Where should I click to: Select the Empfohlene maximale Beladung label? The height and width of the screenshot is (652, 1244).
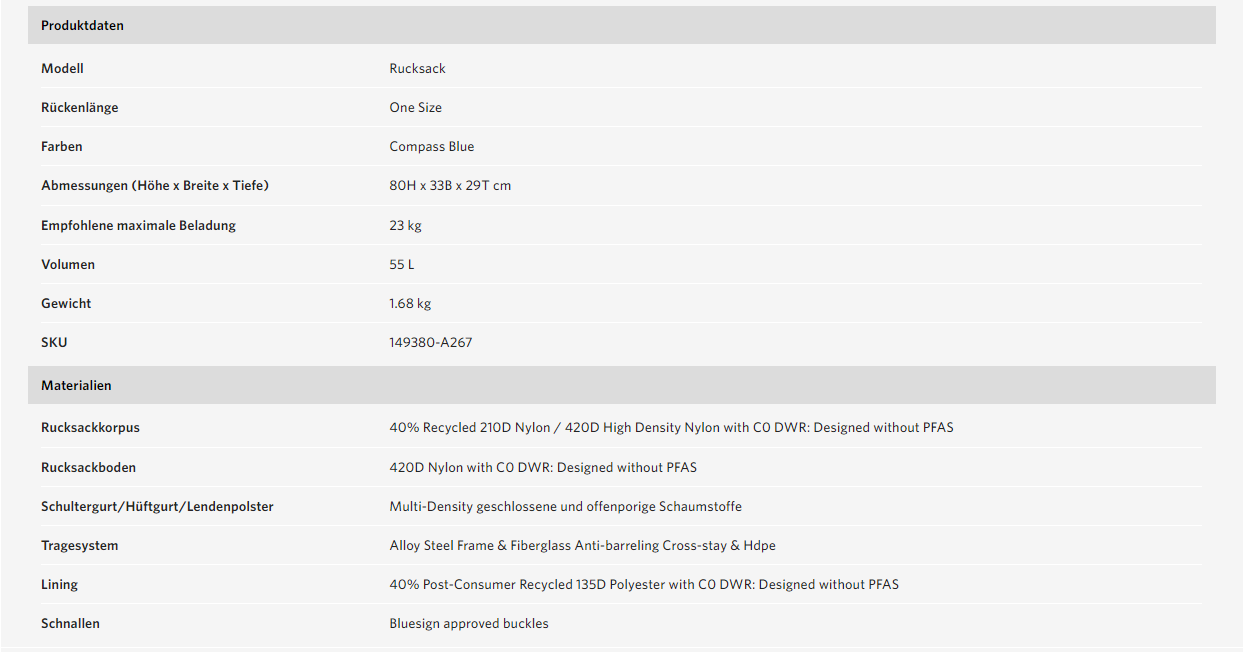click(138, 225)
